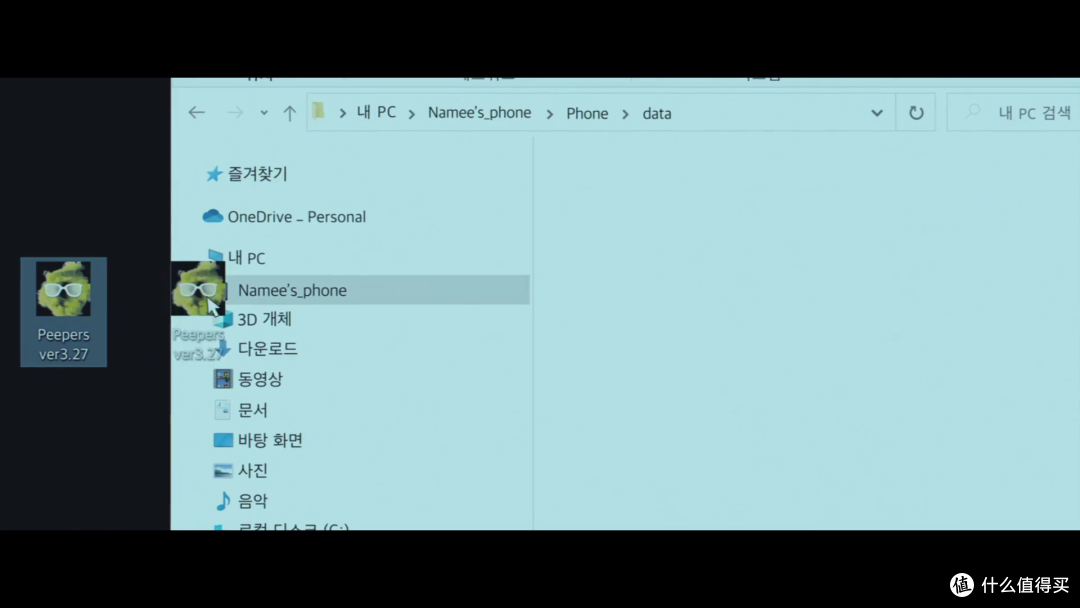1080x608 pixels.
Task: Go up one folder level
Action: click(x=289, y=113)
